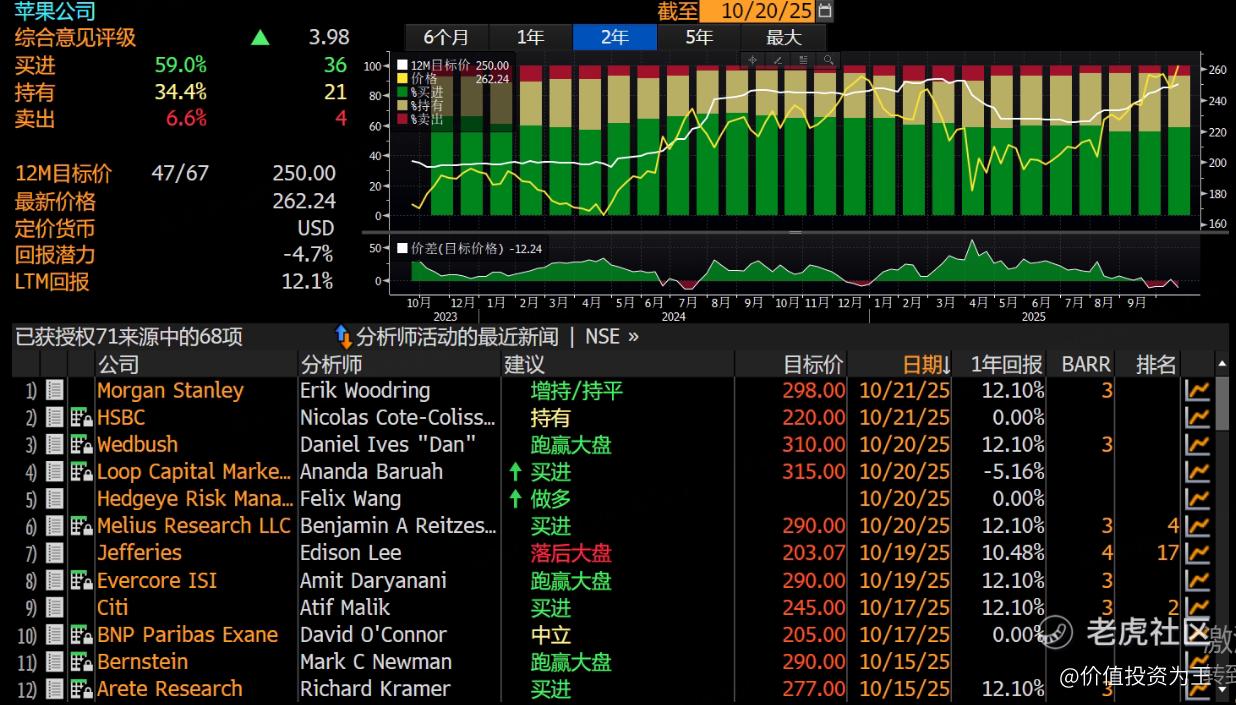Open the Loop Capital Markets company link

coord(194,471)
